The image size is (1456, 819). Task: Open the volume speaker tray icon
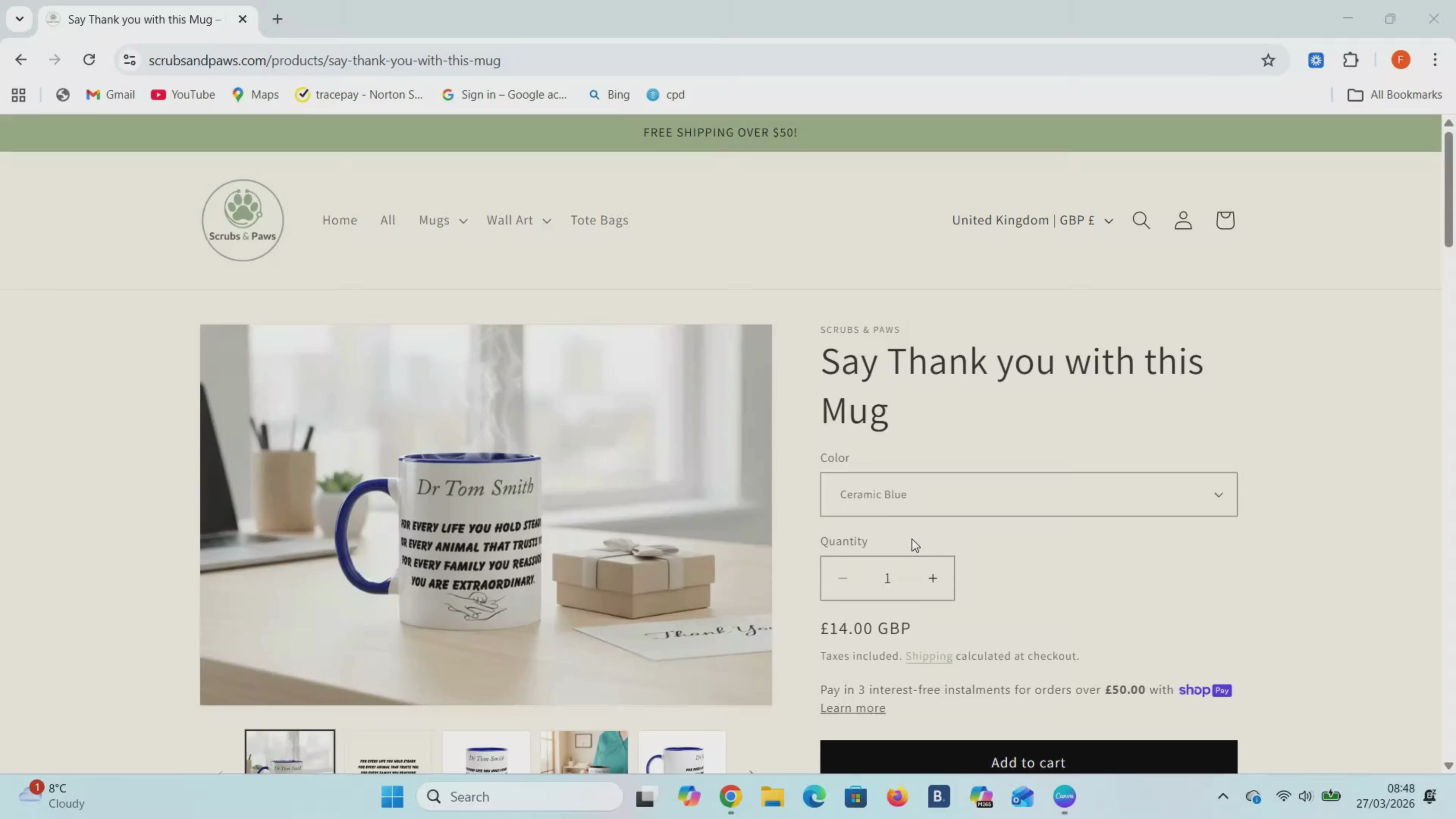pos(1305,796)
